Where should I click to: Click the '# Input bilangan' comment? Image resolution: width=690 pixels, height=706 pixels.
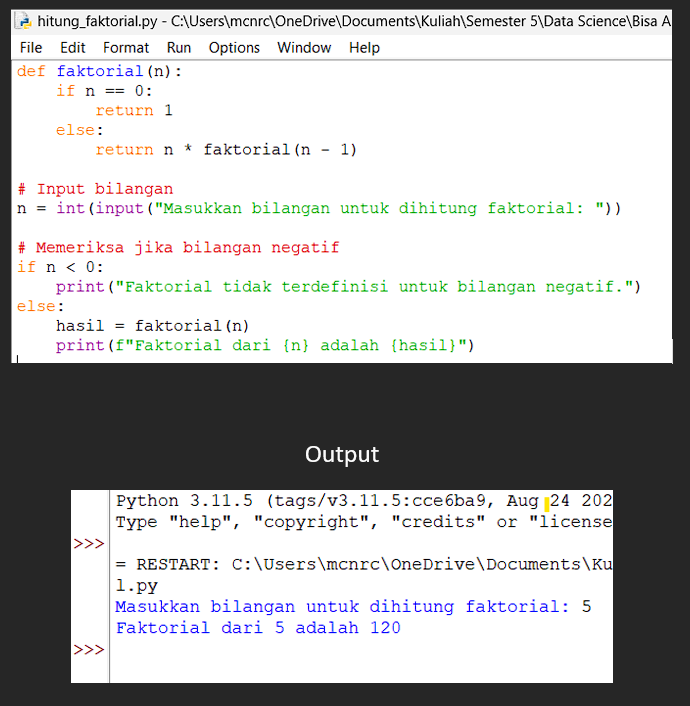click(x=95, y=189)
